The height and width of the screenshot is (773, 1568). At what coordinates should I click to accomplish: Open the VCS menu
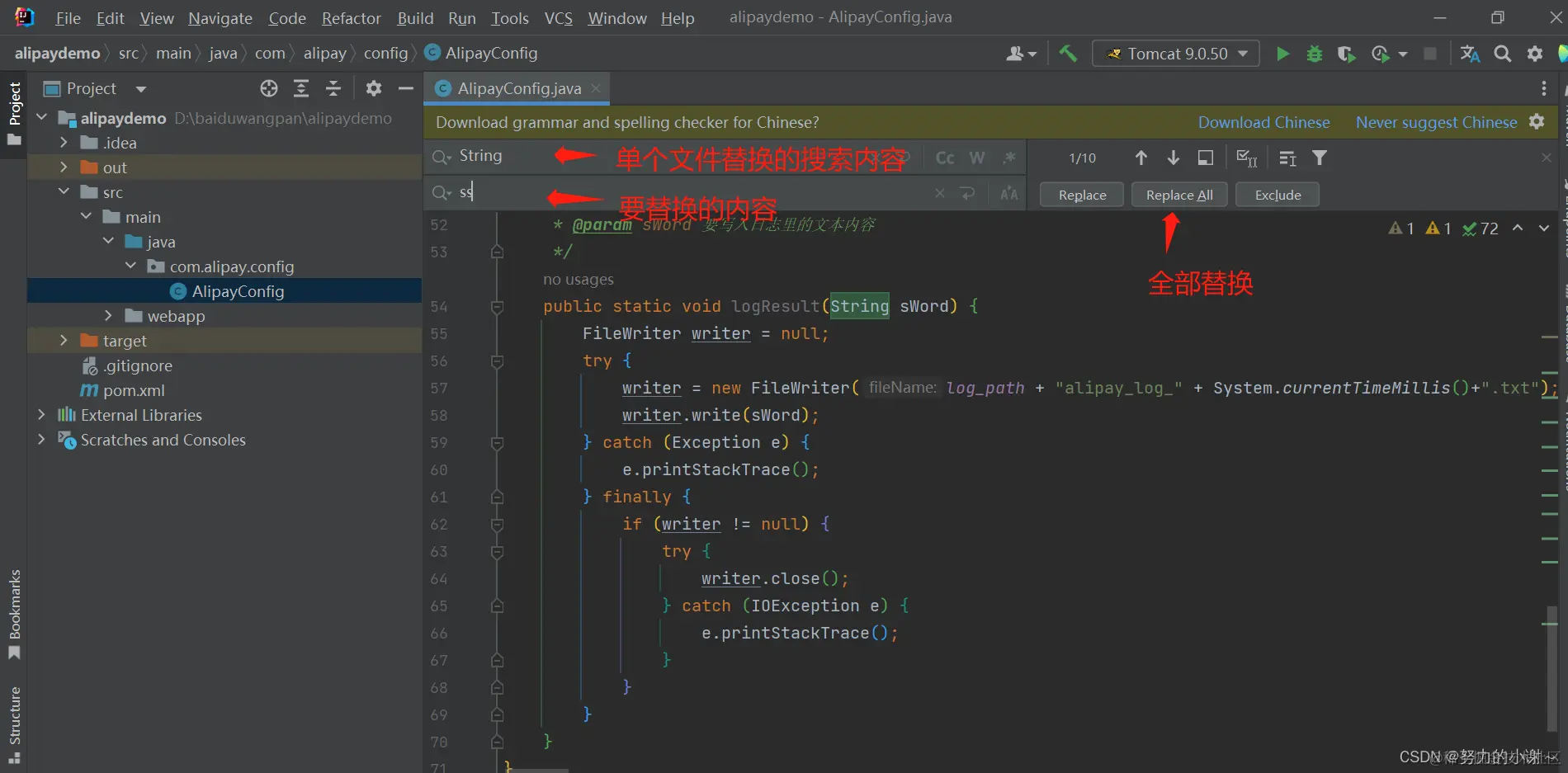pos(559,18)
